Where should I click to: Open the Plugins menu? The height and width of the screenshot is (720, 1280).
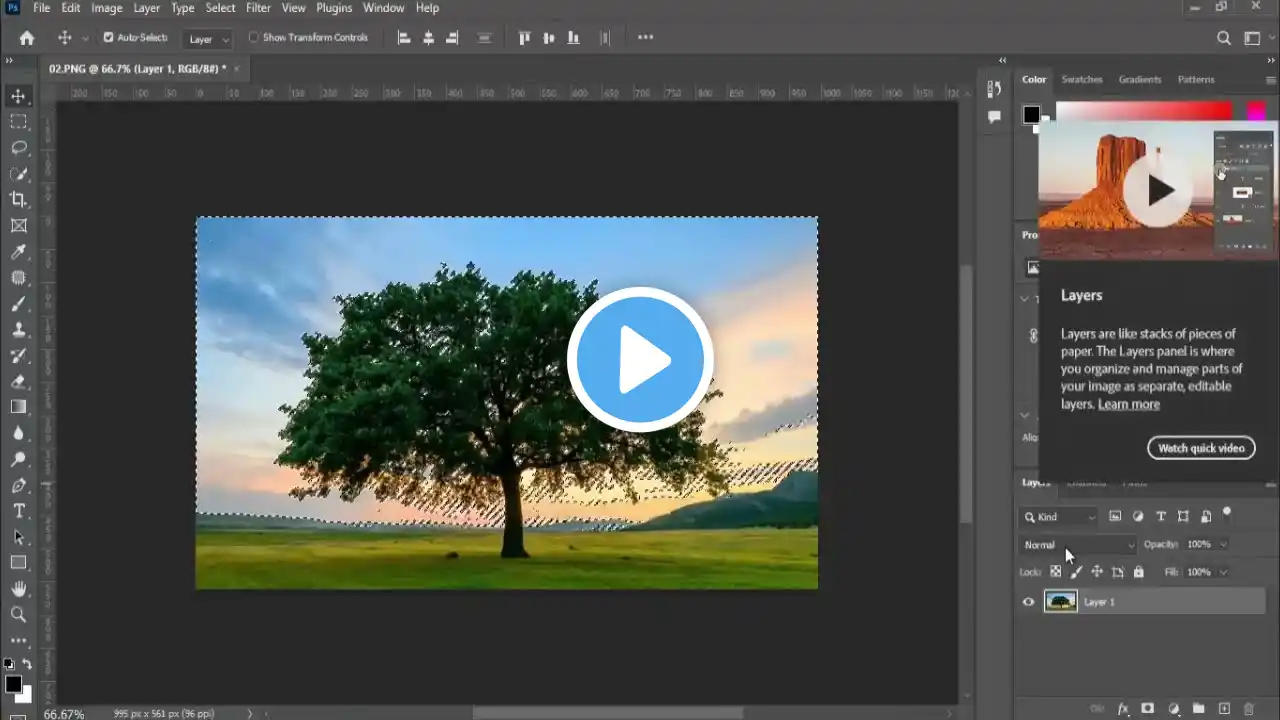tap(334, 8)
